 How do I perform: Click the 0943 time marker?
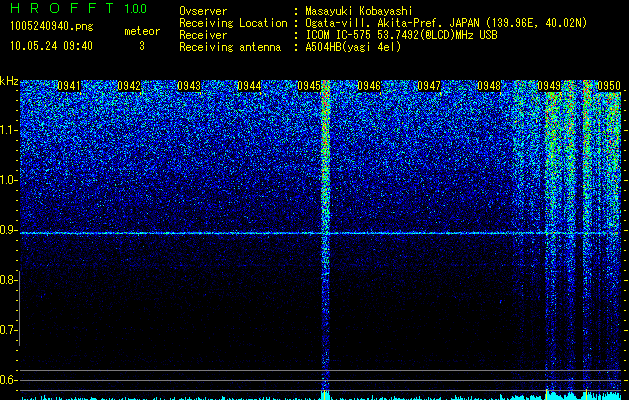[189, 86]
